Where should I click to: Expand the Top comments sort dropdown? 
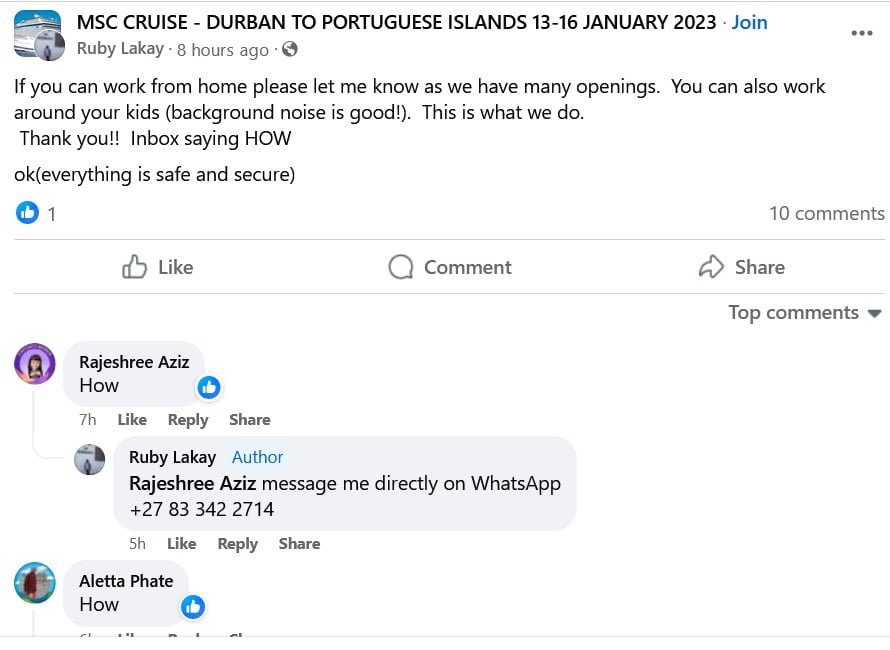(x=805, y=313)
